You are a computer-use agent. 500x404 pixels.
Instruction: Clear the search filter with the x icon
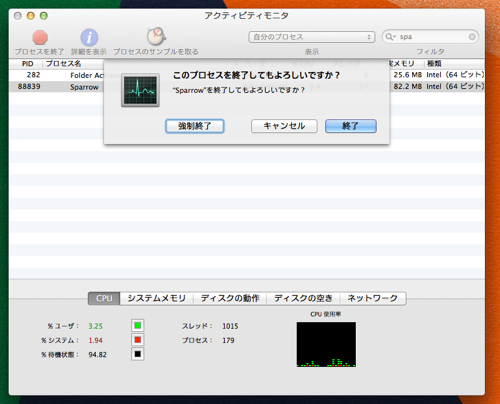point(472,37)
